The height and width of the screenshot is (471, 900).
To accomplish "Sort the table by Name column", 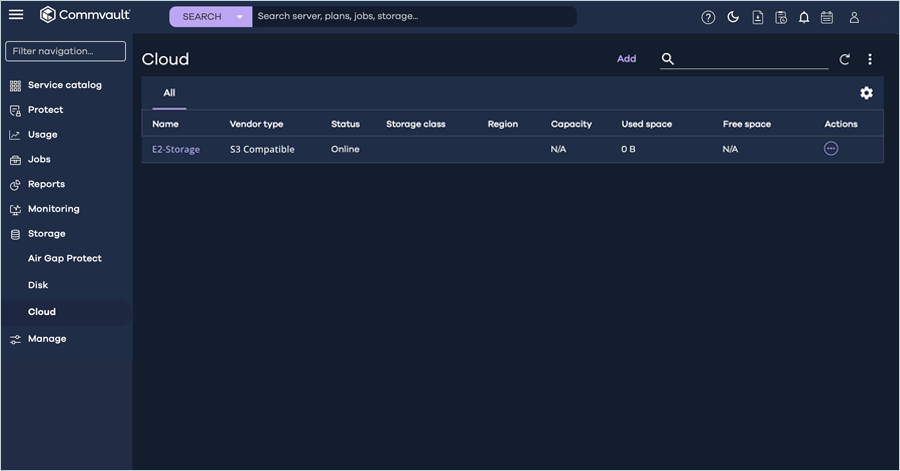I will point(165,124).
